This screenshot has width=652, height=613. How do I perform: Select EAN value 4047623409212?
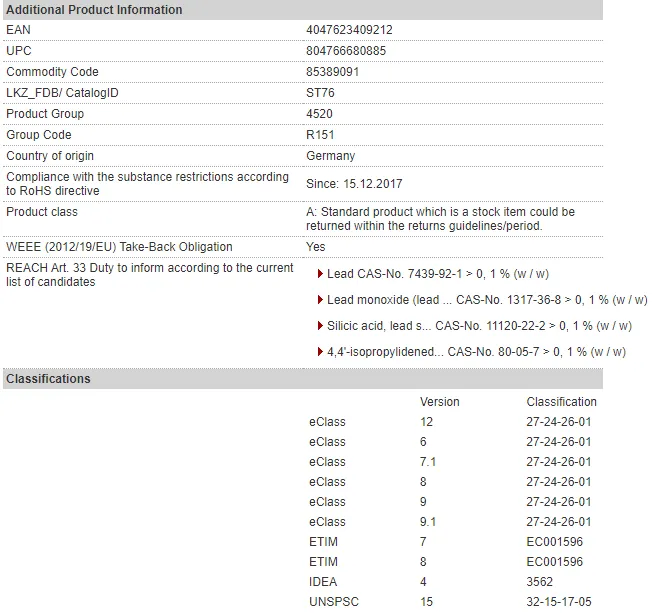click(x=349, y=30)
